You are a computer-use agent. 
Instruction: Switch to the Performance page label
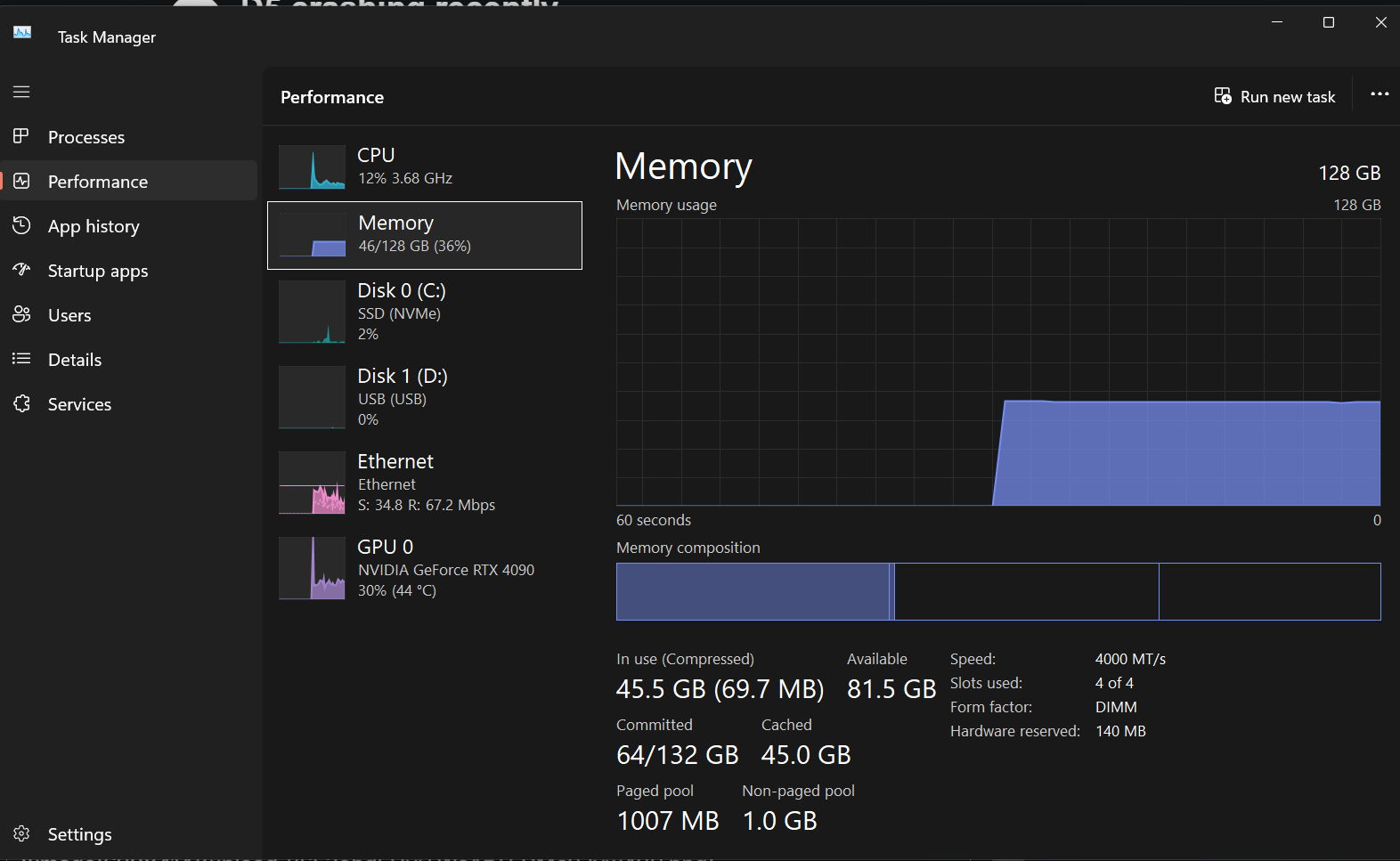(98, 182)
